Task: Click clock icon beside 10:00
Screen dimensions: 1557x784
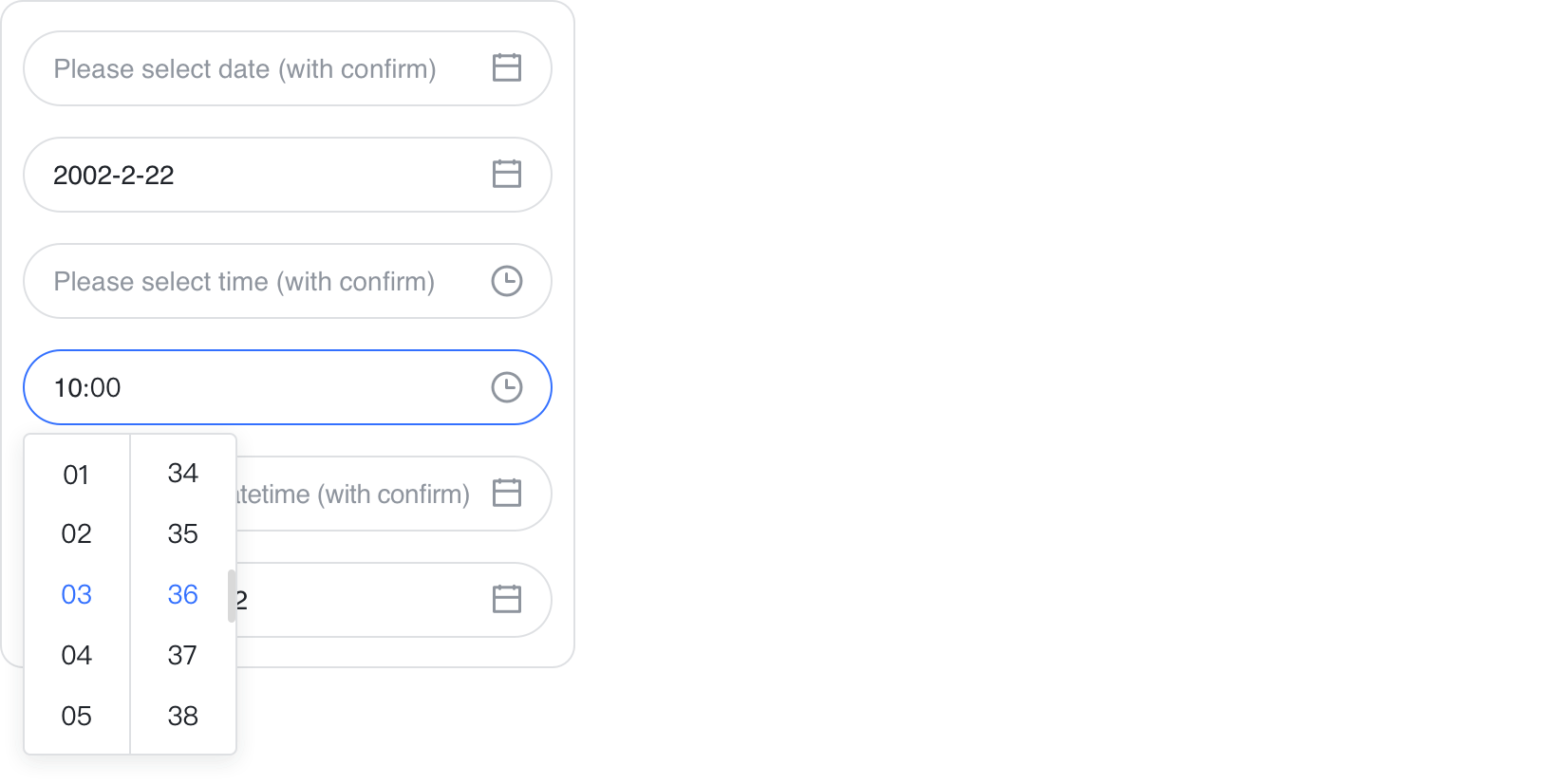Action: [x=507, y=387]
